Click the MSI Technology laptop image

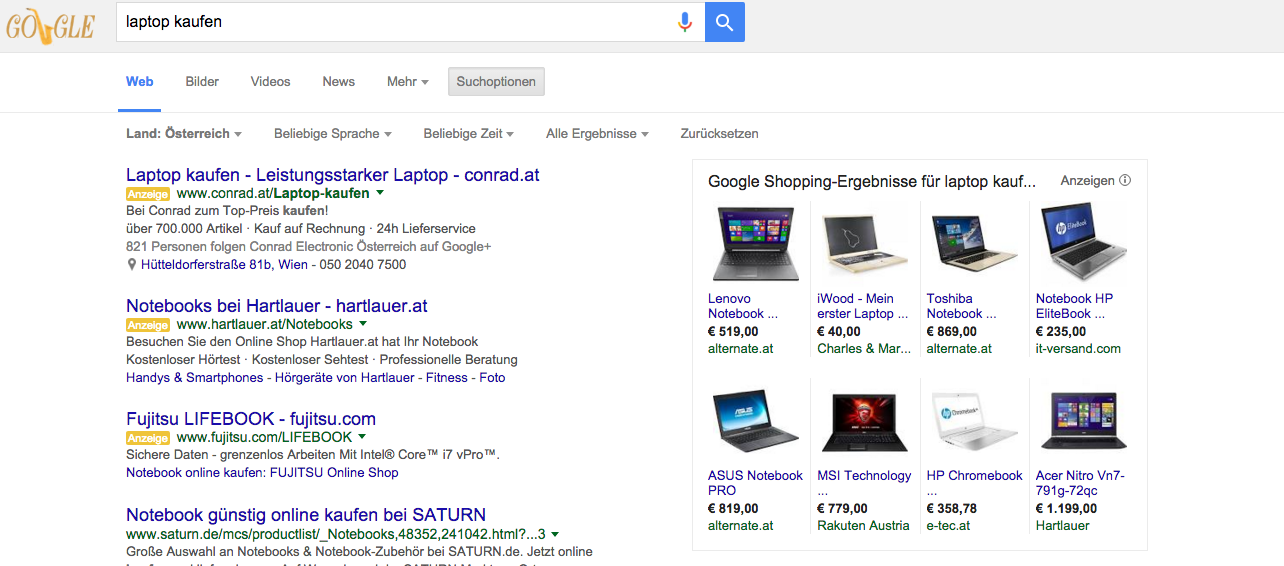click(x=864, y=421)
